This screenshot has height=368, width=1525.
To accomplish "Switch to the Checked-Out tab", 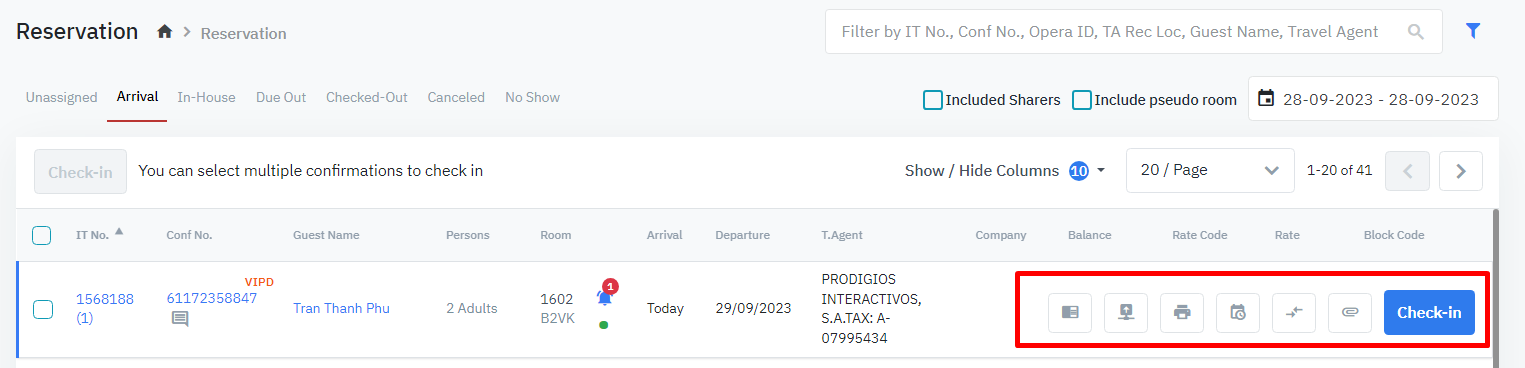I will coord(367,97).
